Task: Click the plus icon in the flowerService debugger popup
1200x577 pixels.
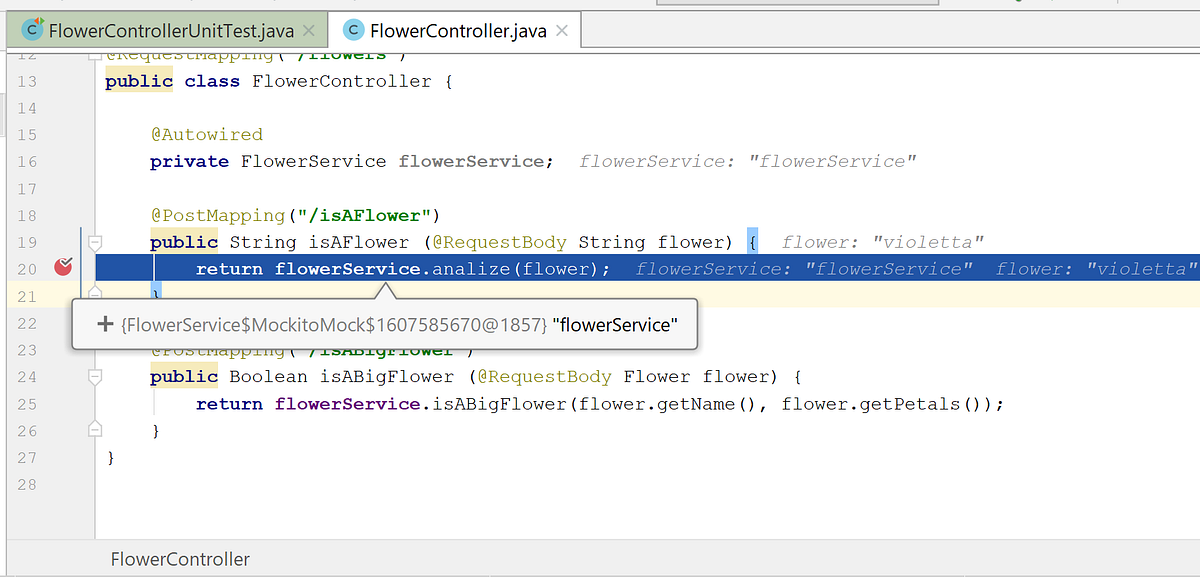Action: point(104,323)
